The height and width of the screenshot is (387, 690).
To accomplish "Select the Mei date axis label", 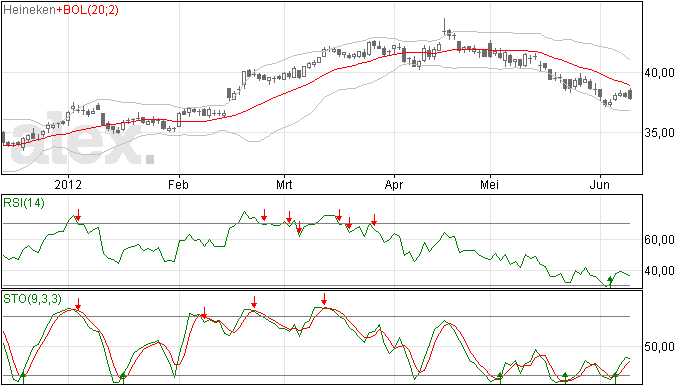I will [x=489, y=184].
